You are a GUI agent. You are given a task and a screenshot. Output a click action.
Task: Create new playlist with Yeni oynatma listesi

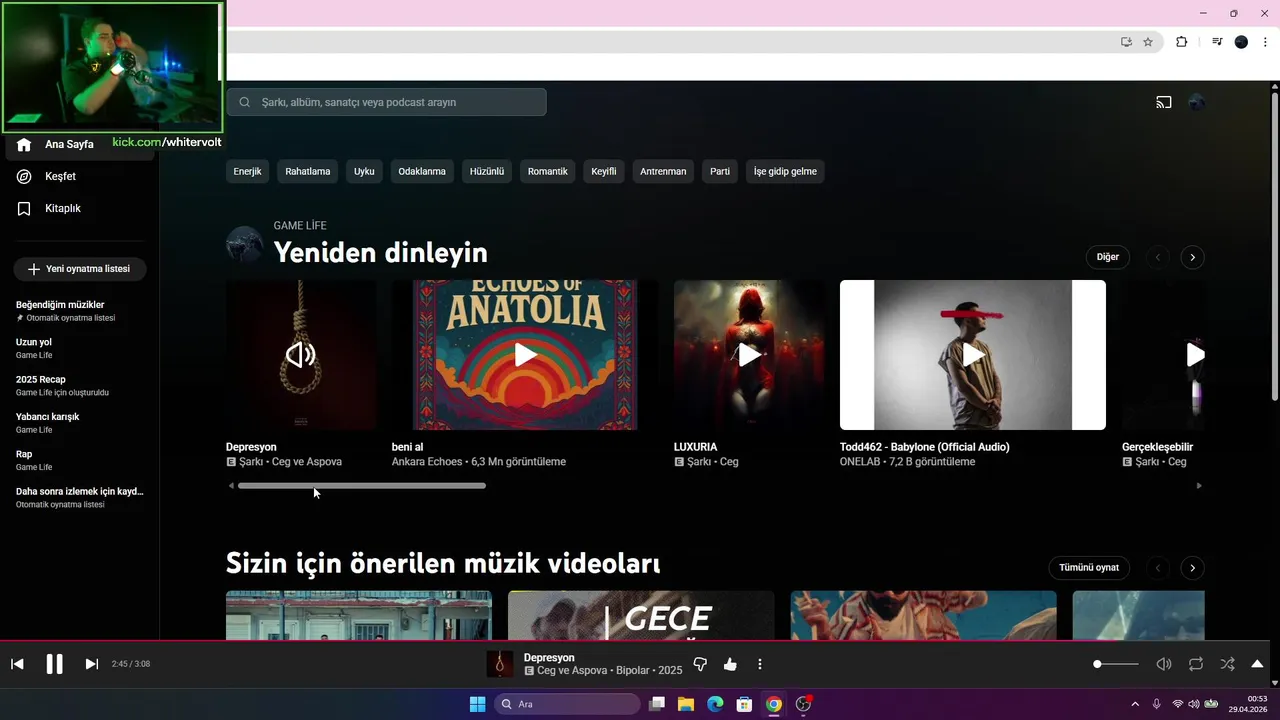click(x=80, y=269)
